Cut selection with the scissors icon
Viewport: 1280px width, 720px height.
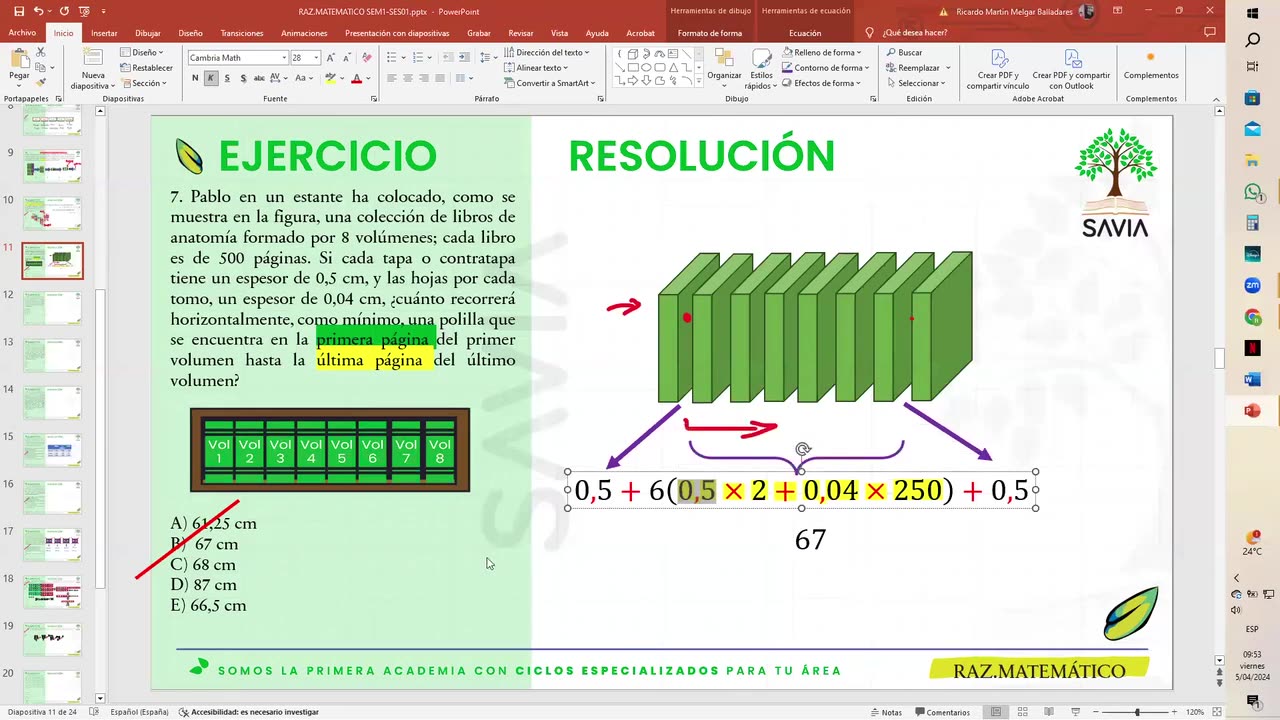click(x=39, y=53)
